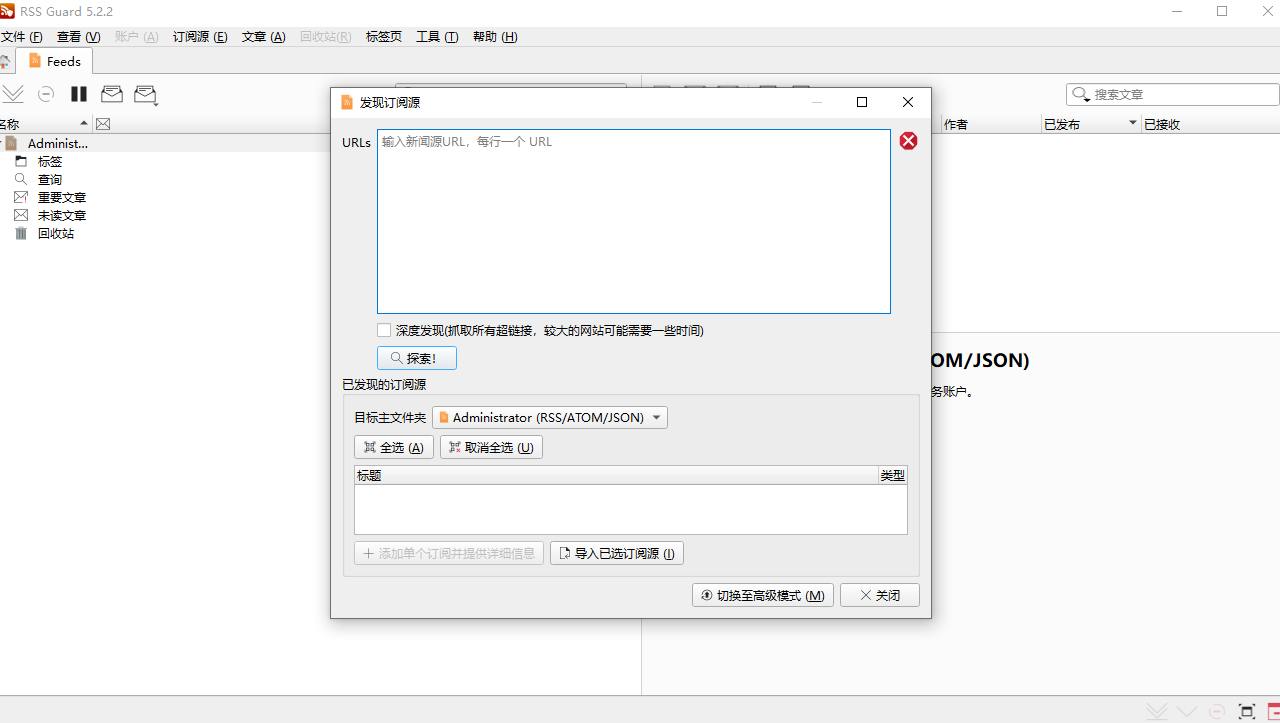Click 切换至高级模式 (M) button
The image size is (1280, 723).
pos(763,595)
